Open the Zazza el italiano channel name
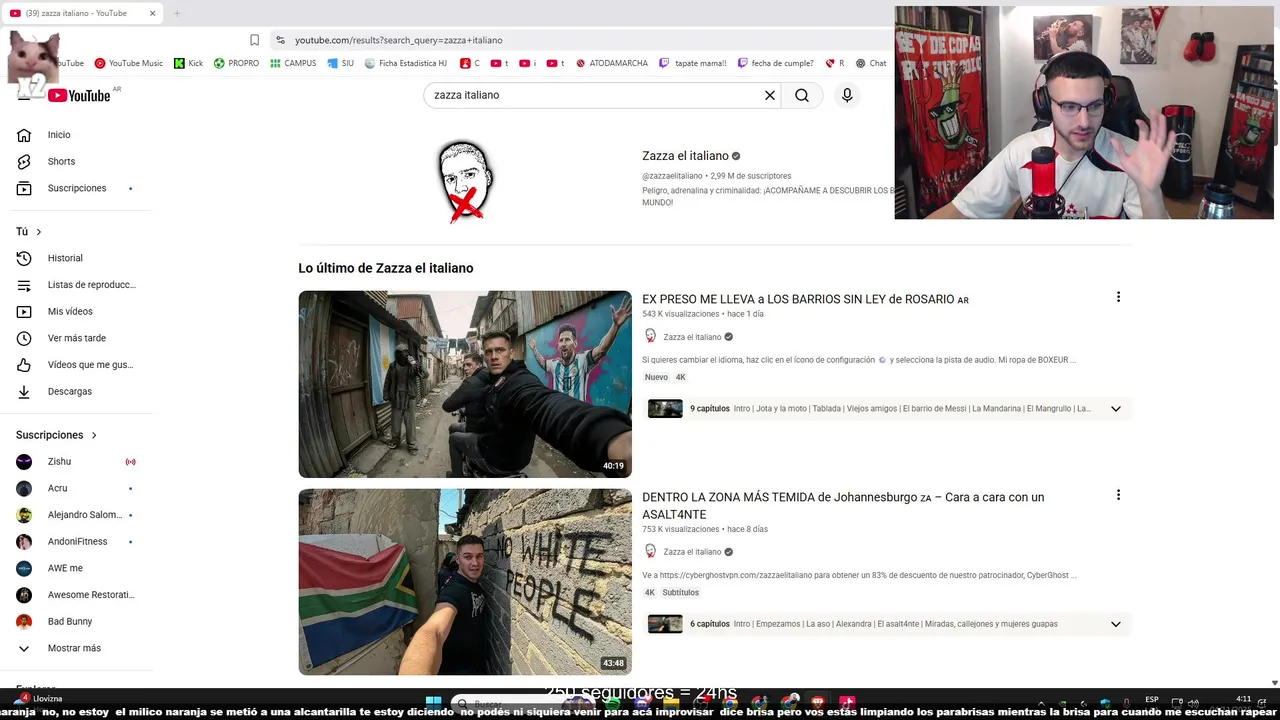Screen dimensions: 1280x720 point(685,156)
